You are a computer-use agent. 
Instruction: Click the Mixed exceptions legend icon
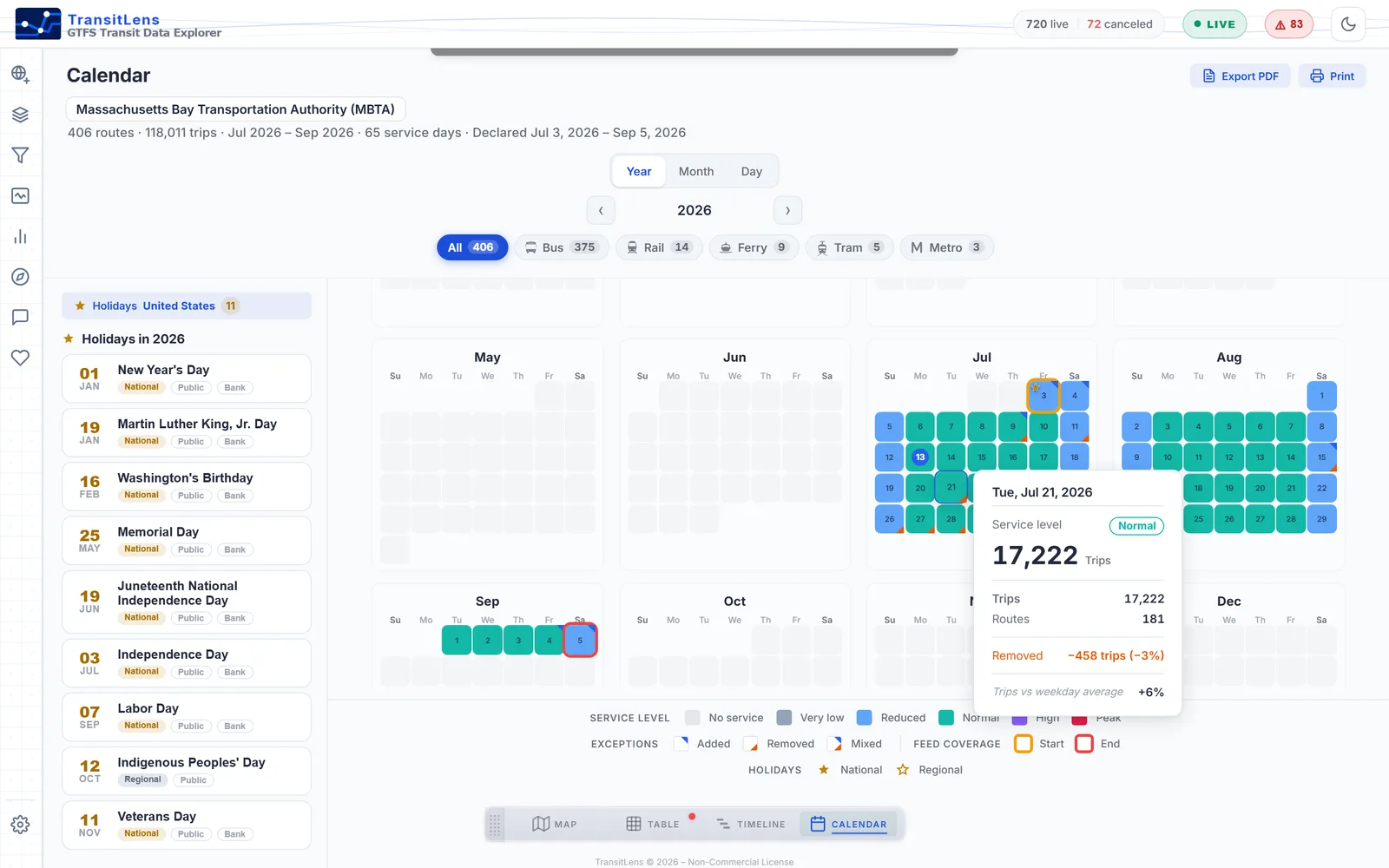point(835,744)
